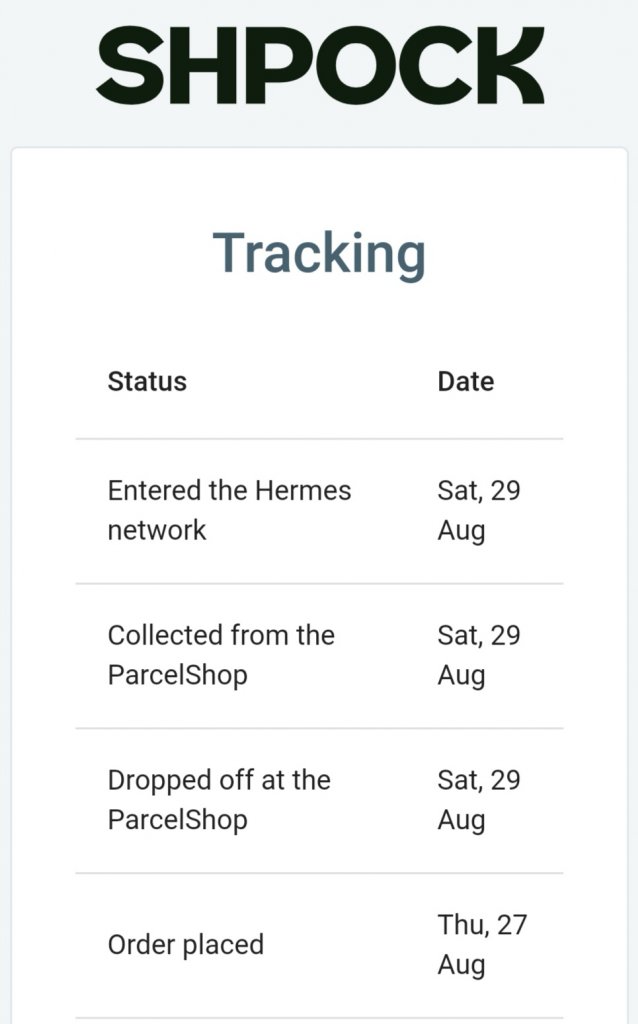Click the divider line below the Status header
Viewport: 638px width, 1024px height.
coord(319,438)
